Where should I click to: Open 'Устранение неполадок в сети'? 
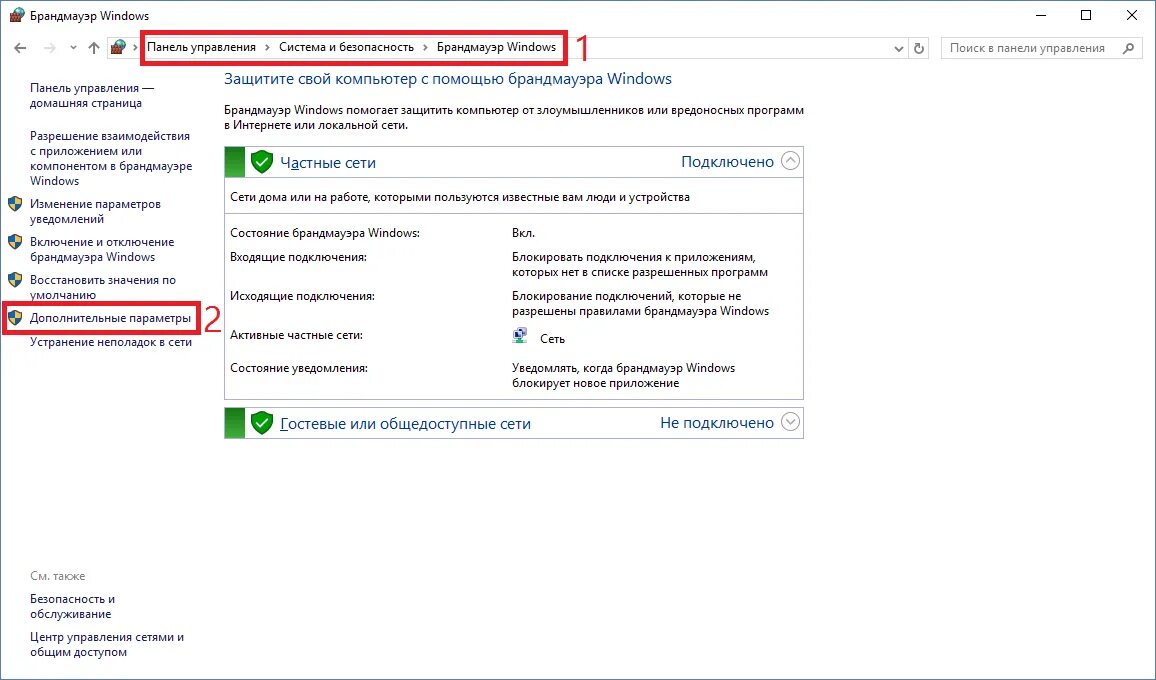coord(111,342)
